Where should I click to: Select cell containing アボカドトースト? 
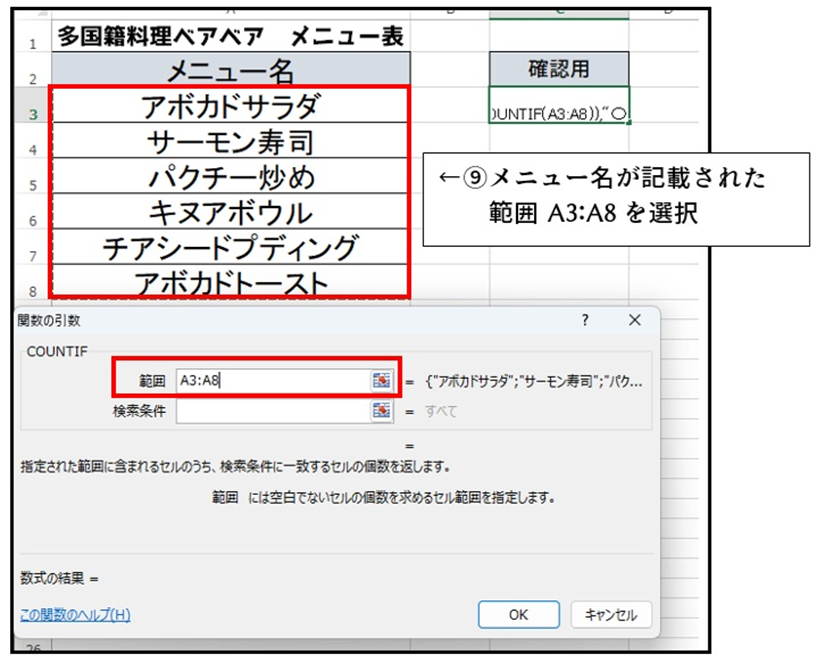tap(230, 282)
